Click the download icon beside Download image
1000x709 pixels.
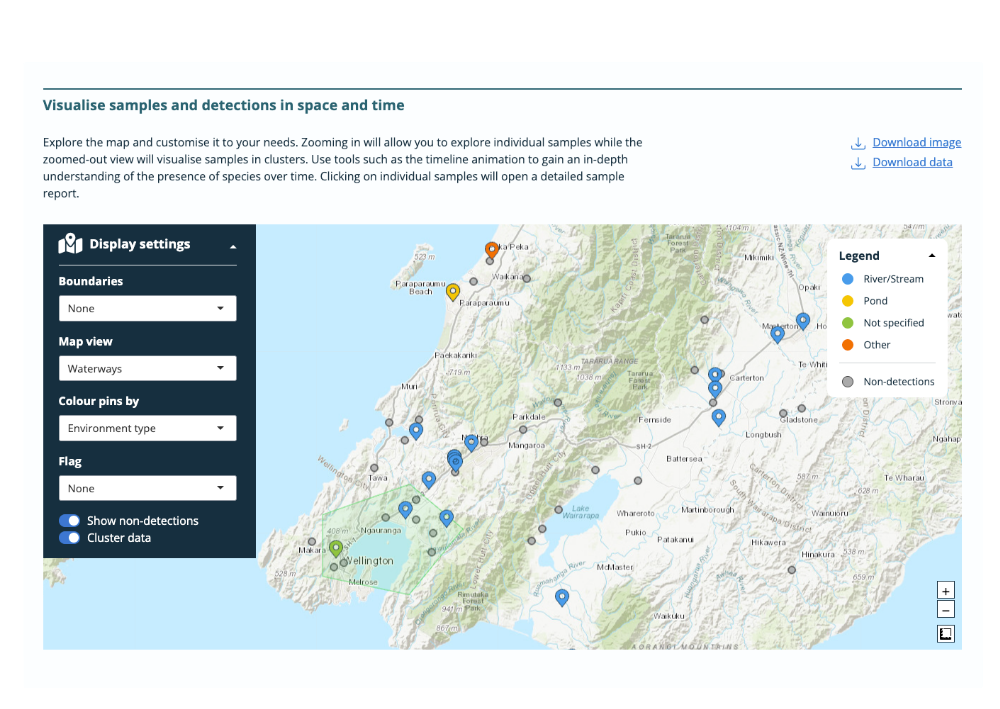point(858,143)
